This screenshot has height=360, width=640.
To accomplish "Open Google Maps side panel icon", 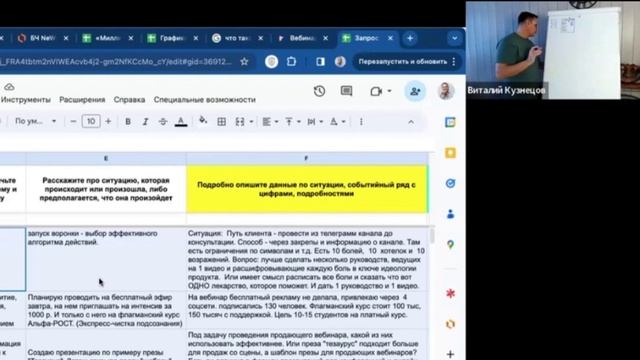I will click(x=450, y=244).
